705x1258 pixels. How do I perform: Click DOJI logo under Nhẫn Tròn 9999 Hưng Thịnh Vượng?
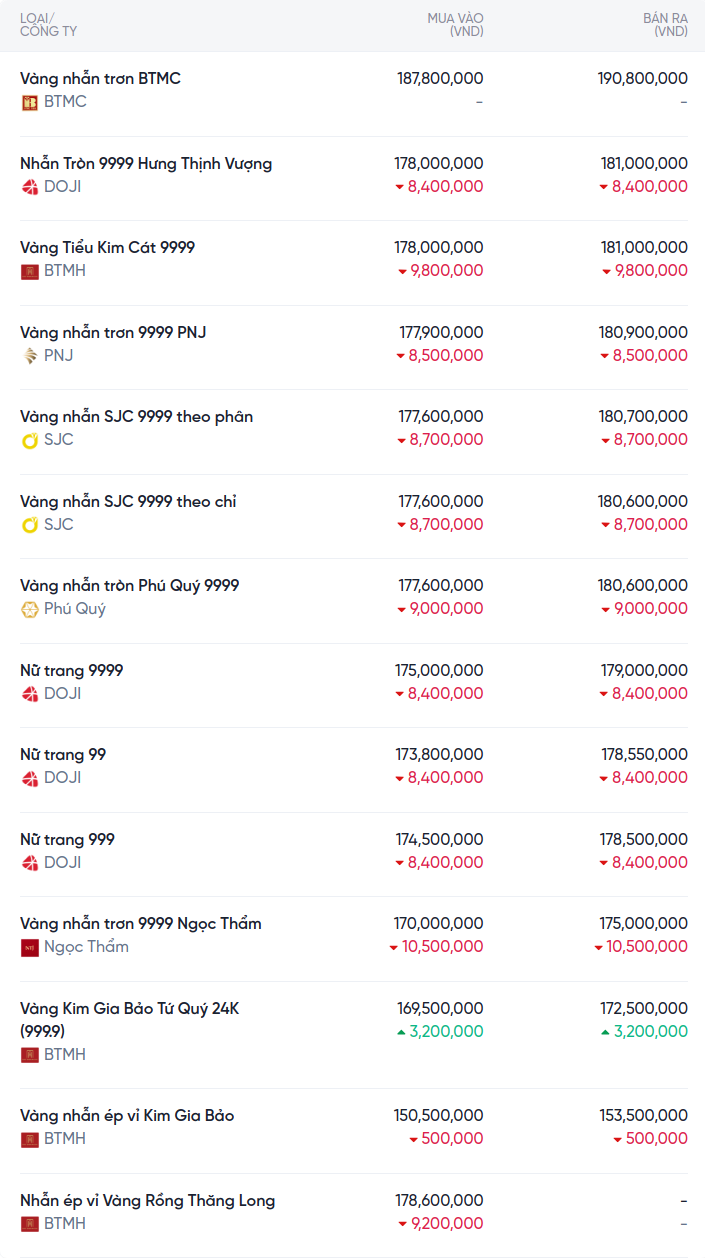click(30, 187)
